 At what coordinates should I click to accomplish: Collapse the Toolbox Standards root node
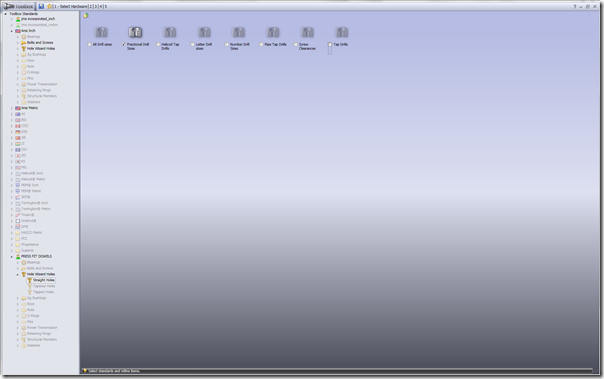point(6,14)
